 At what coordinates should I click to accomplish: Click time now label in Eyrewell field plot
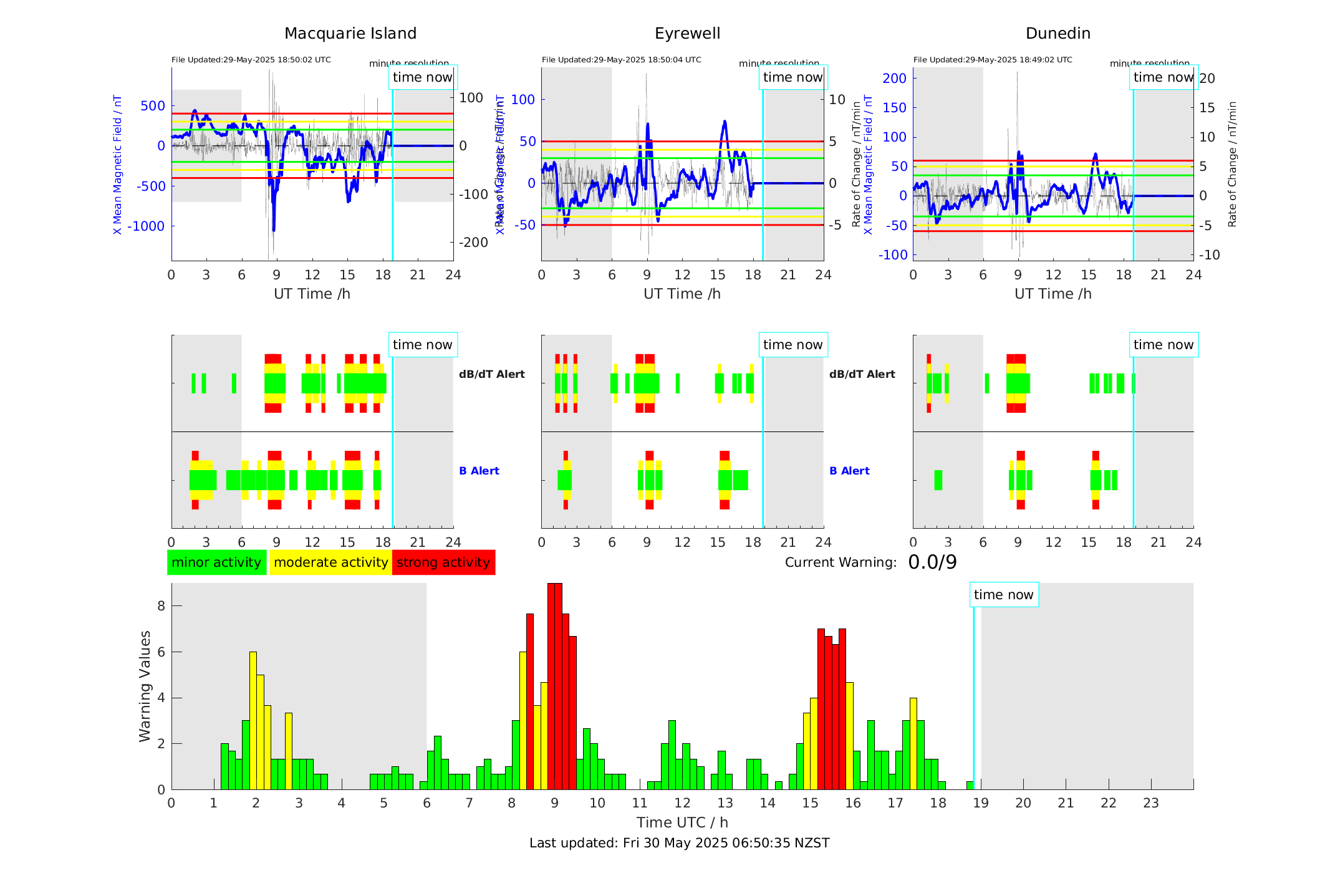click(x=793, y=77)
